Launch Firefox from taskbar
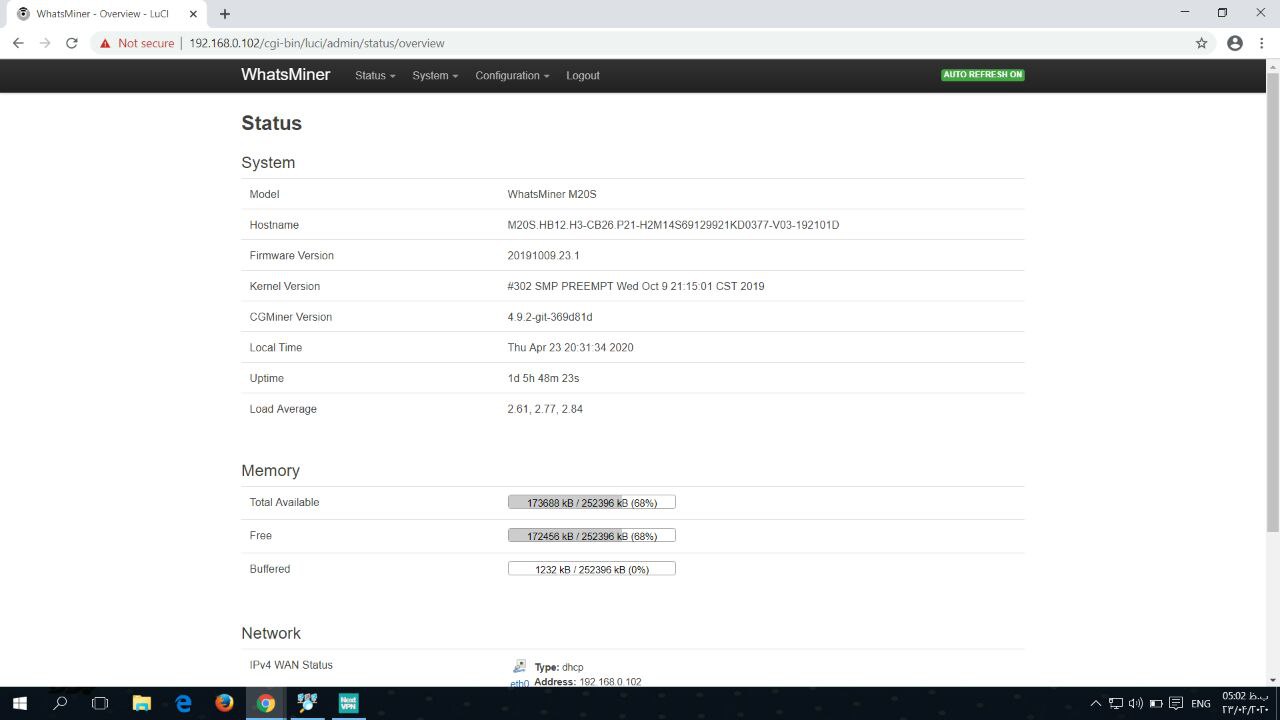Screen dimensions: 1280x720 tap(224, 703)
